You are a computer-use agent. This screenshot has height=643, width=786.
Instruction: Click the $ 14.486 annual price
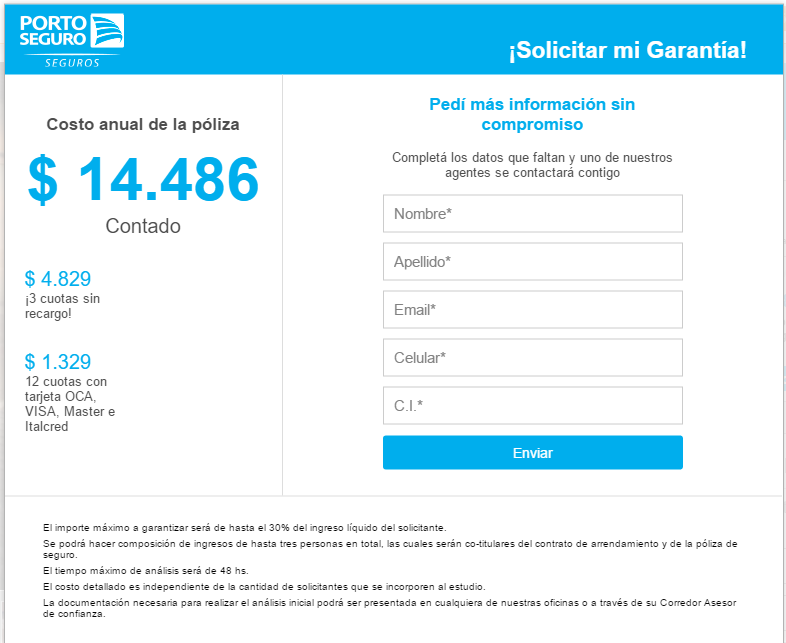point(143,179)
